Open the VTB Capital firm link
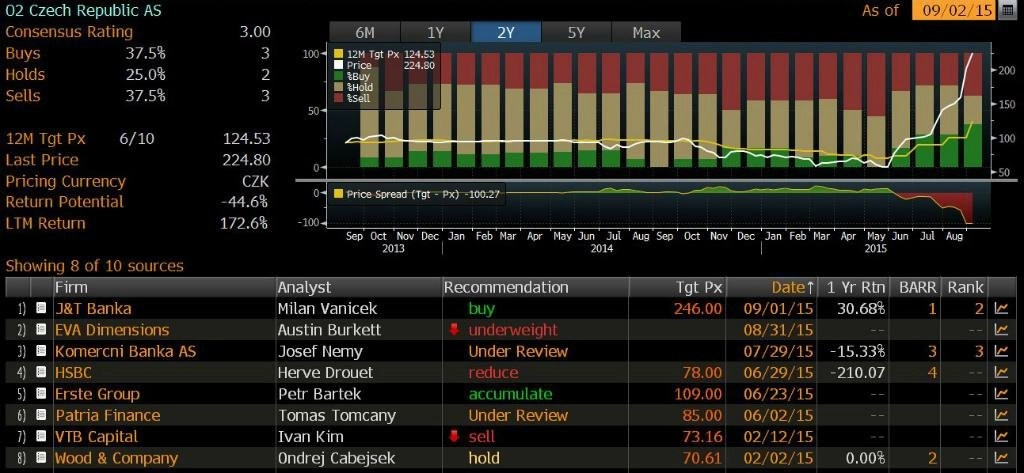 [x=96, y=436]
